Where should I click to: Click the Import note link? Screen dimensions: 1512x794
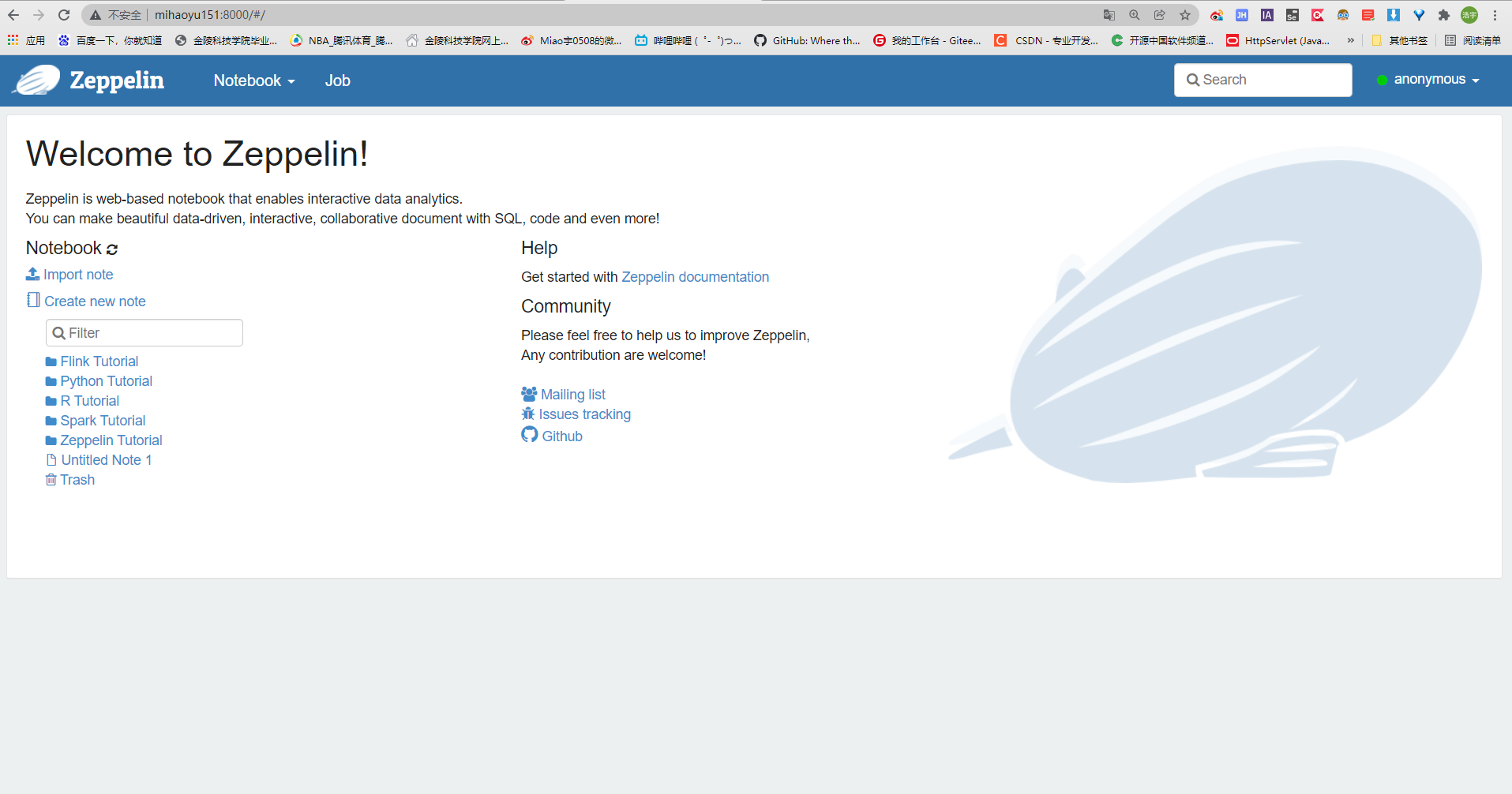click(78, 274)
